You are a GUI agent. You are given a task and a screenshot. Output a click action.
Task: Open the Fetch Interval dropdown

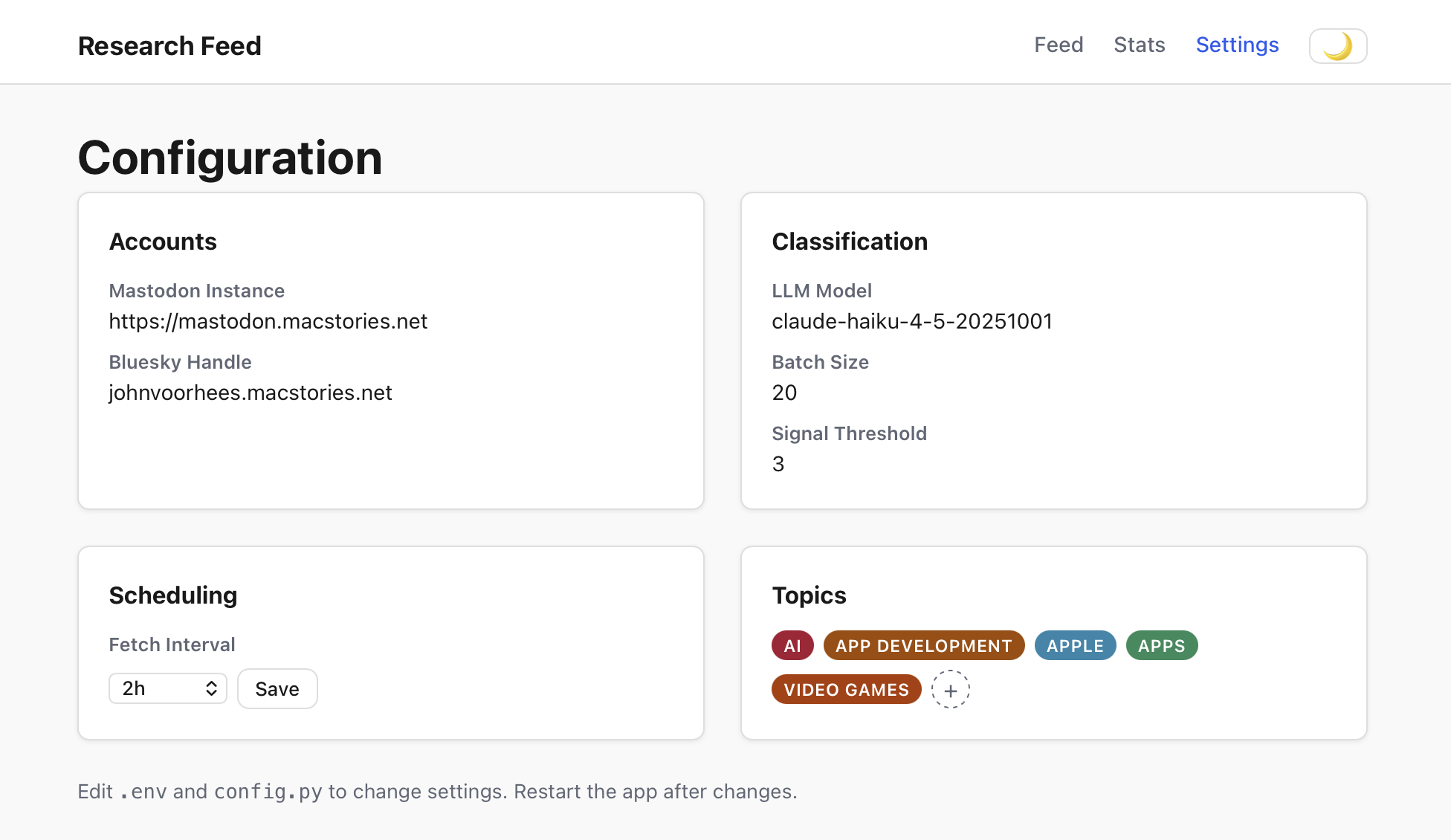pos(167,688)
